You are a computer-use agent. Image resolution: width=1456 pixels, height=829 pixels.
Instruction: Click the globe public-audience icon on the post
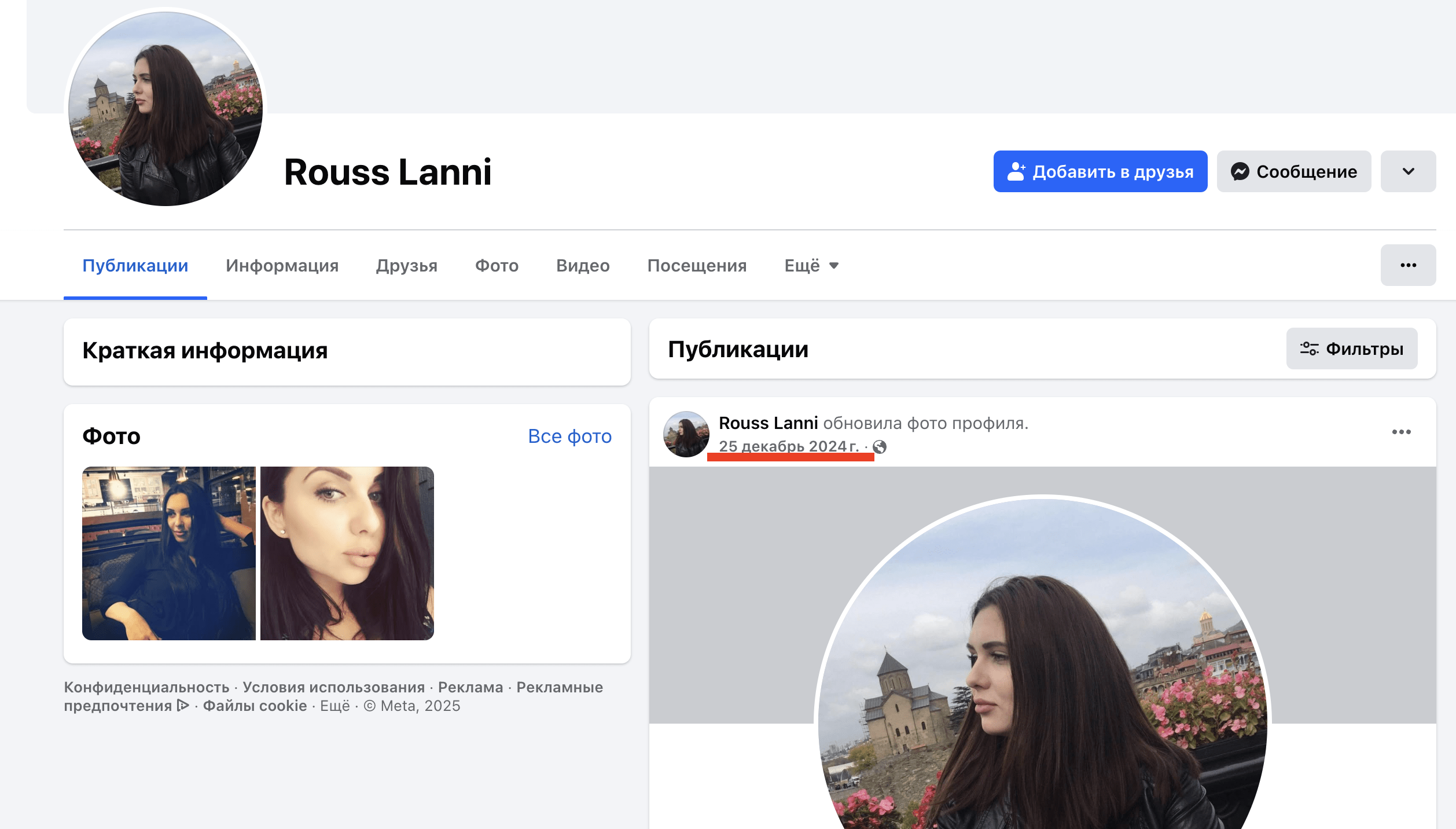point(880,446)
